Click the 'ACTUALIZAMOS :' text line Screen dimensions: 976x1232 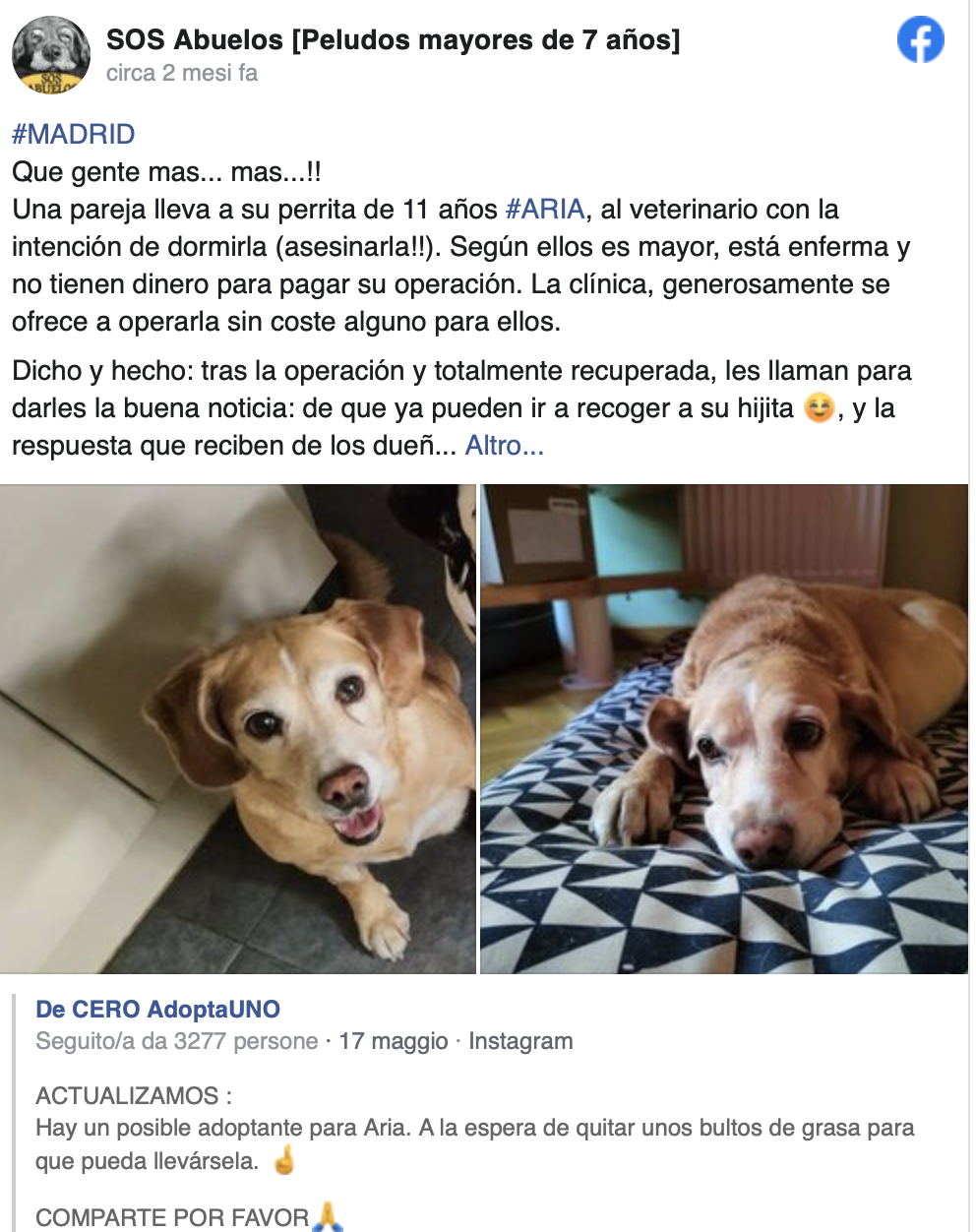click(x=134, y=1095)
